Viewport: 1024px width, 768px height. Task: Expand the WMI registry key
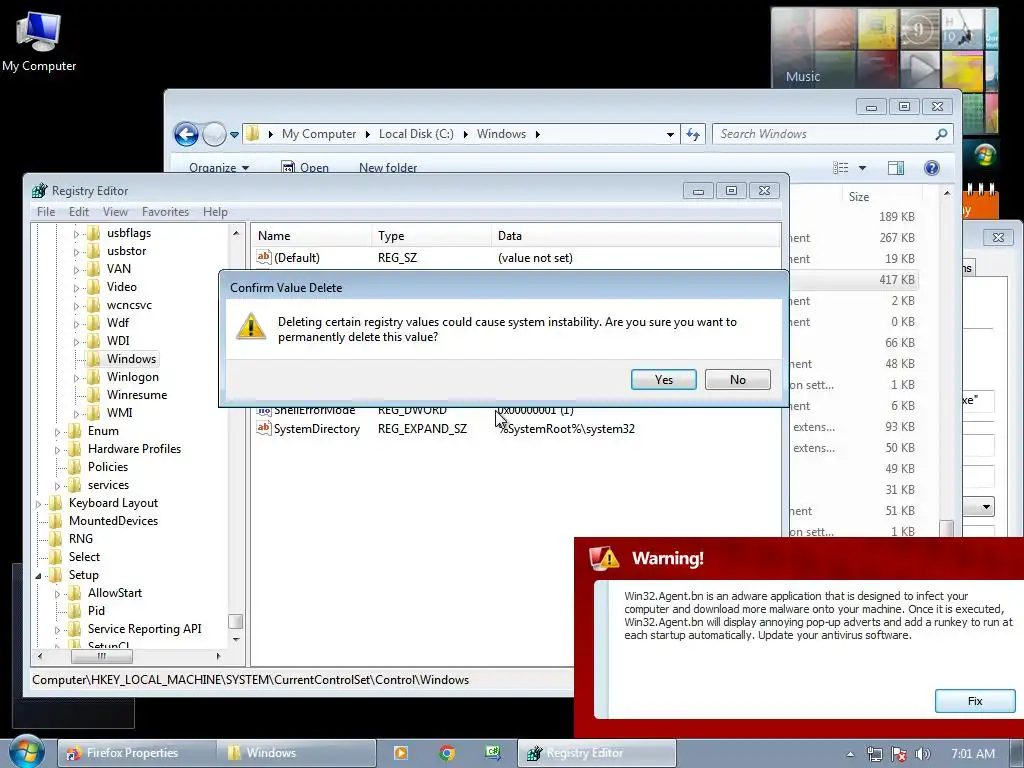[x=76, y=413]
